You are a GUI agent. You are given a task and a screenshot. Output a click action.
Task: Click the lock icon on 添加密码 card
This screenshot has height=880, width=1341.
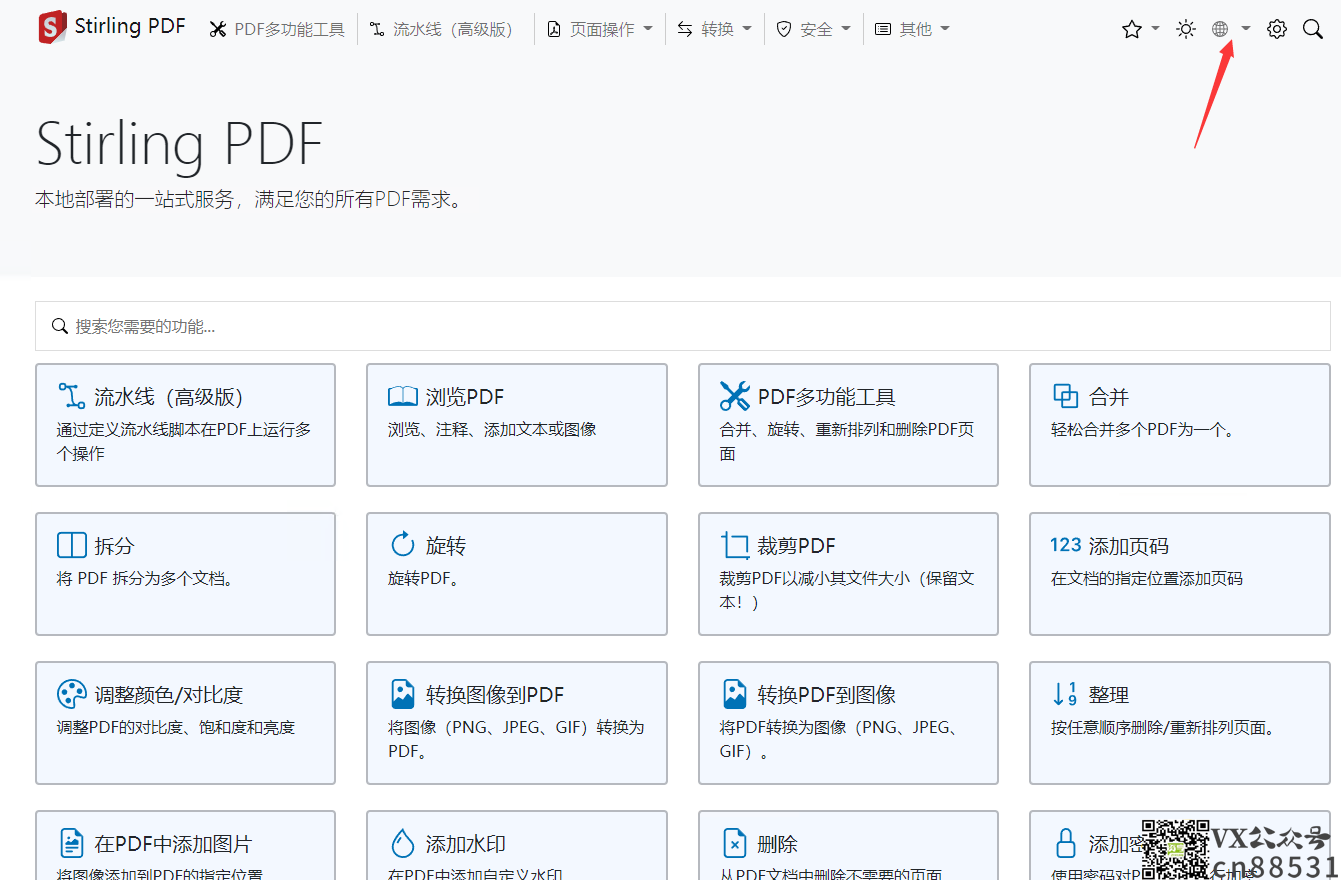click(1066, 843)
